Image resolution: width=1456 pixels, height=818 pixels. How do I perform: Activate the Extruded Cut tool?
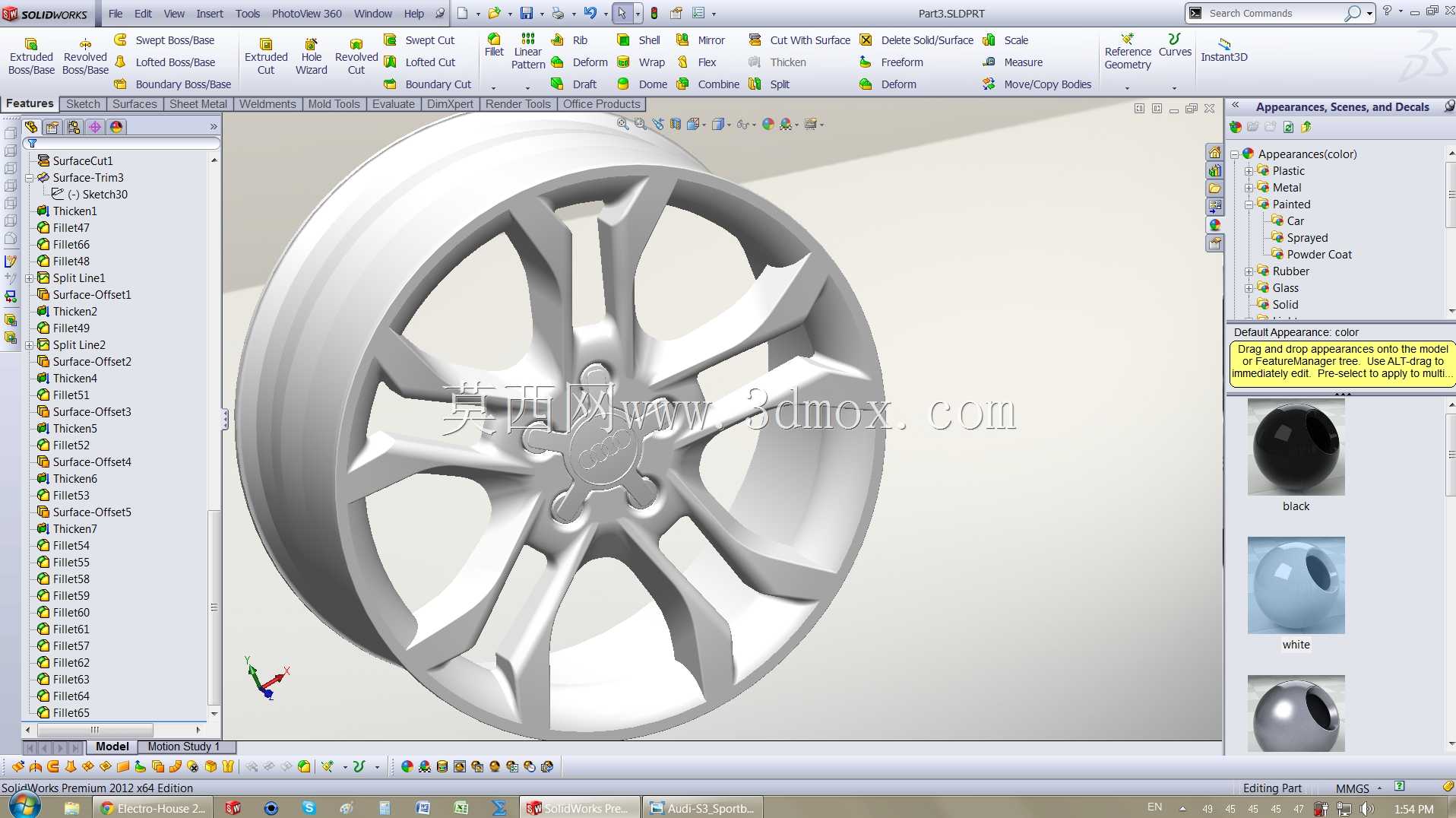pos(266,56)
